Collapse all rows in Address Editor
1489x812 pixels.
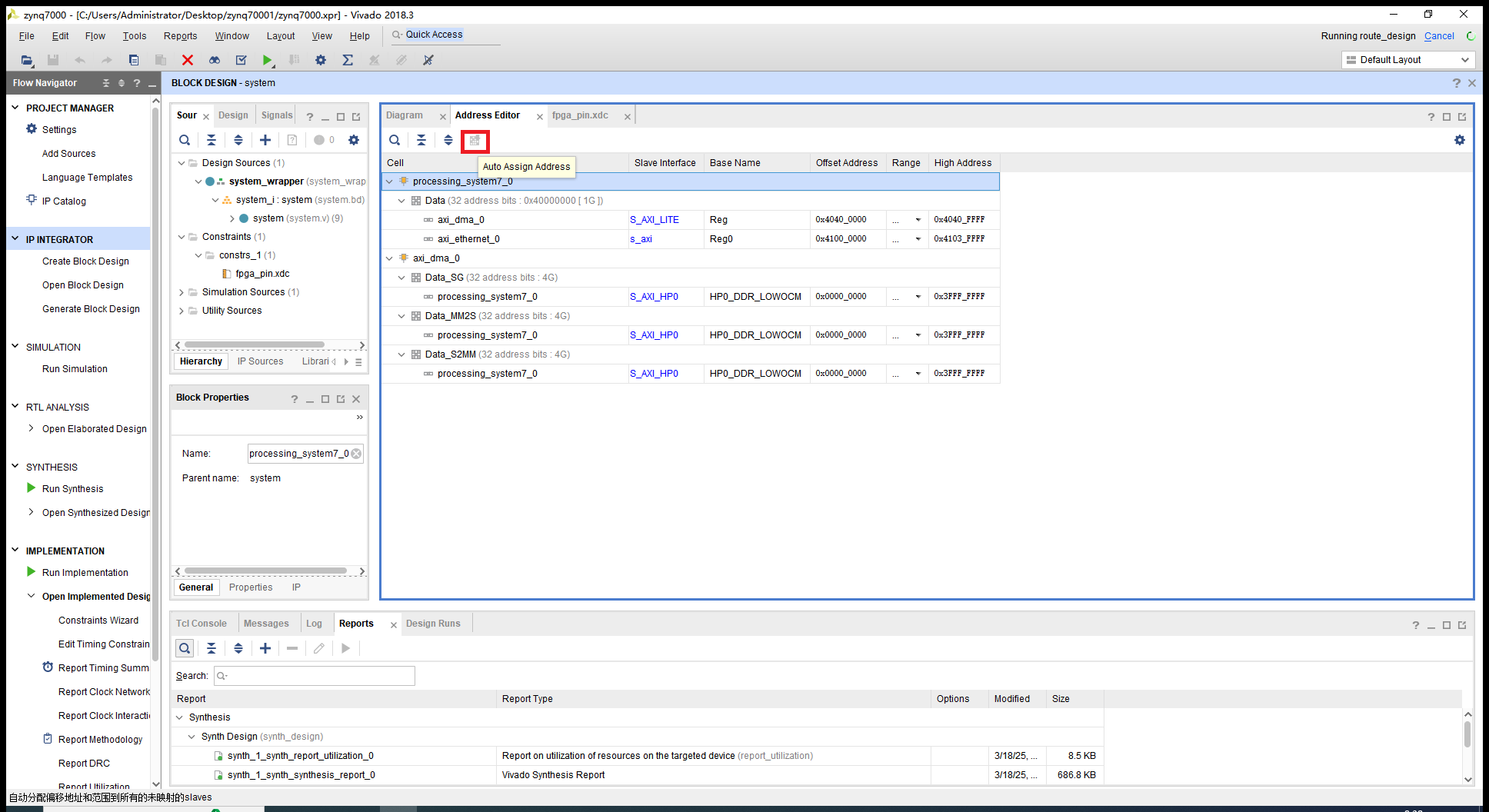coord(421,140)
